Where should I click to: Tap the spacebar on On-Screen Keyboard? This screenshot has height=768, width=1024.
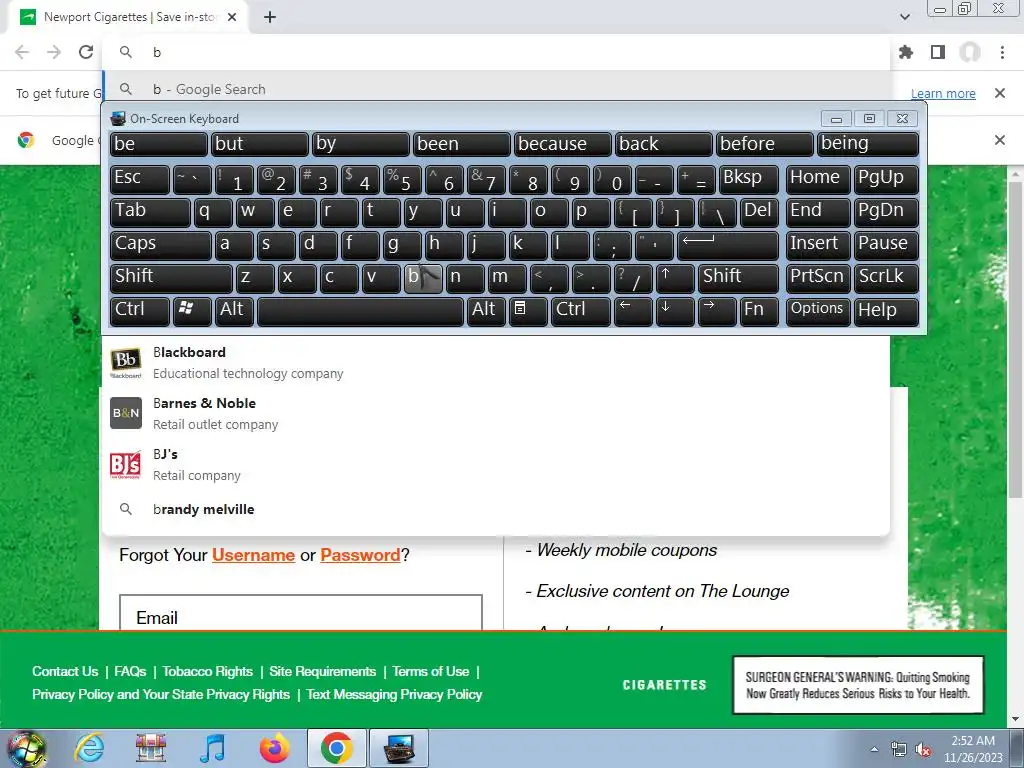[x=360, y=310]
